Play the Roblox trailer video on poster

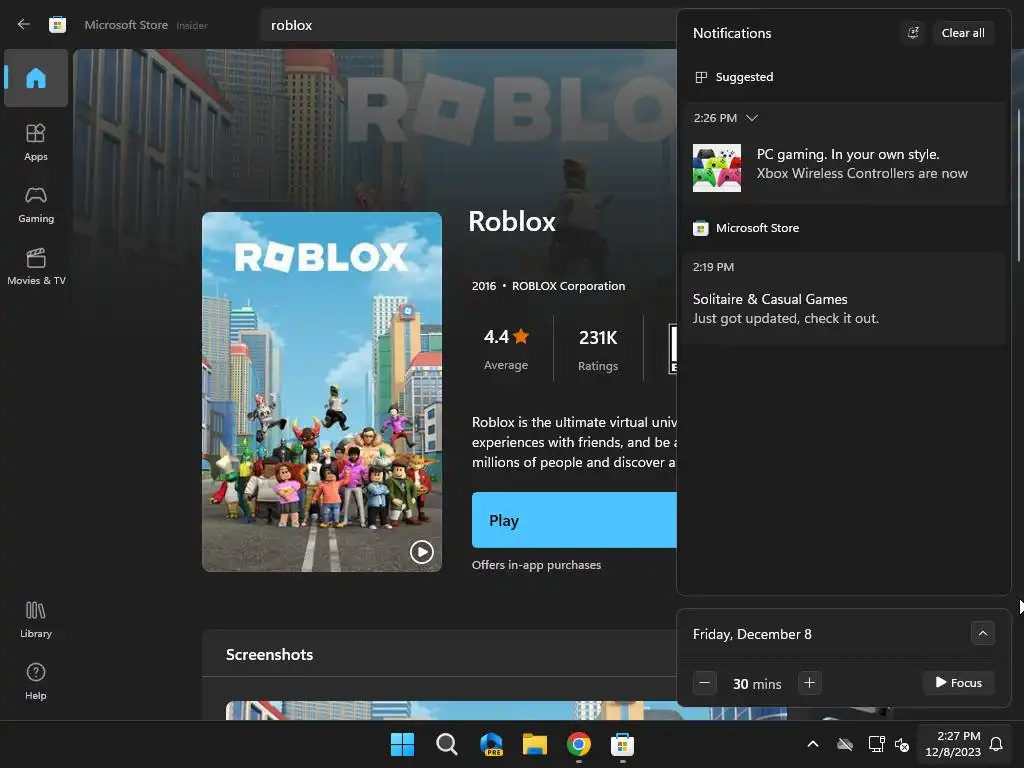421,552
